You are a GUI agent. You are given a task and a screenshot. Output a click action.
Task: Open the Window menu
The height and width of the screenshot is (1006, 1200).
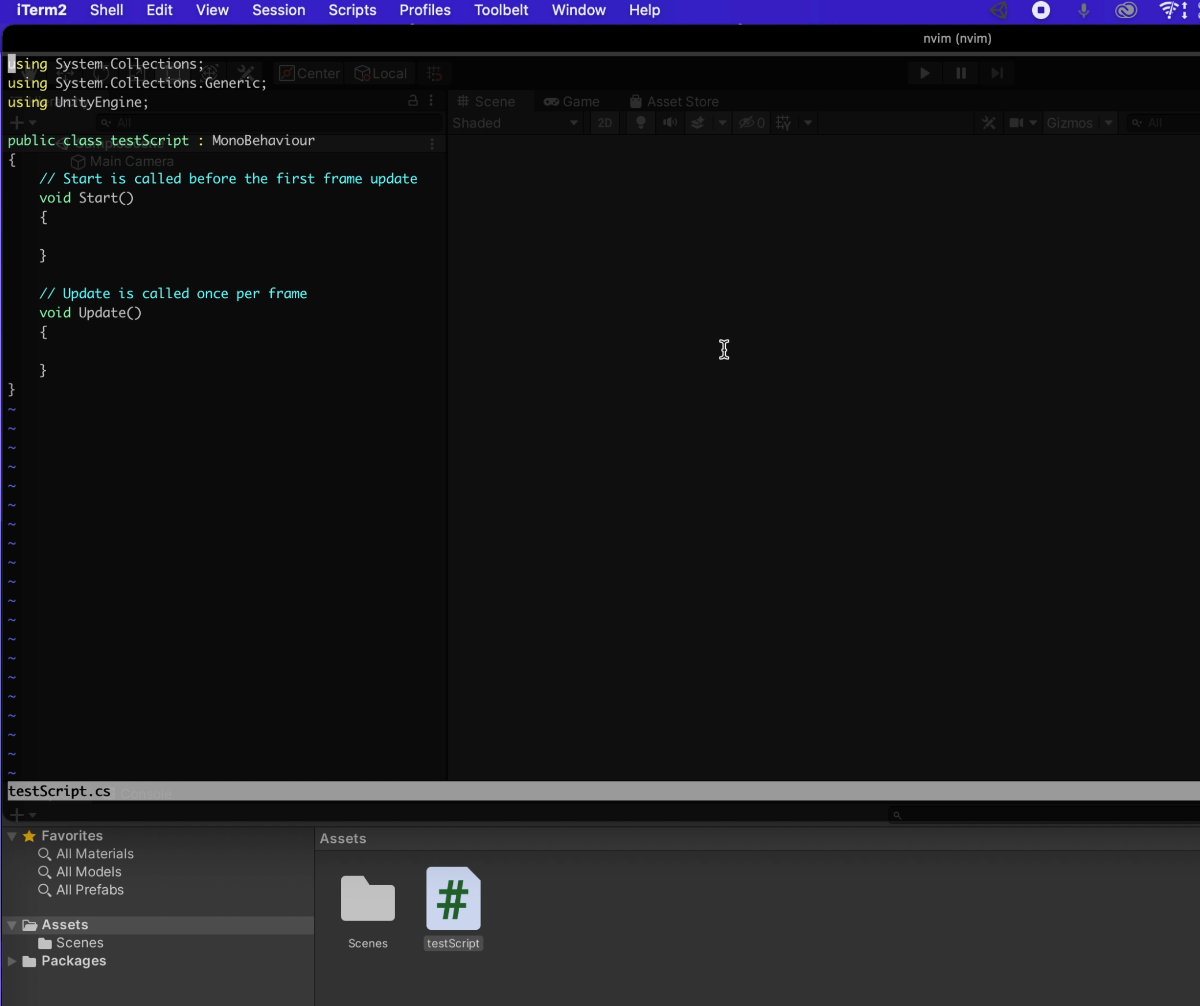[579, 10]
